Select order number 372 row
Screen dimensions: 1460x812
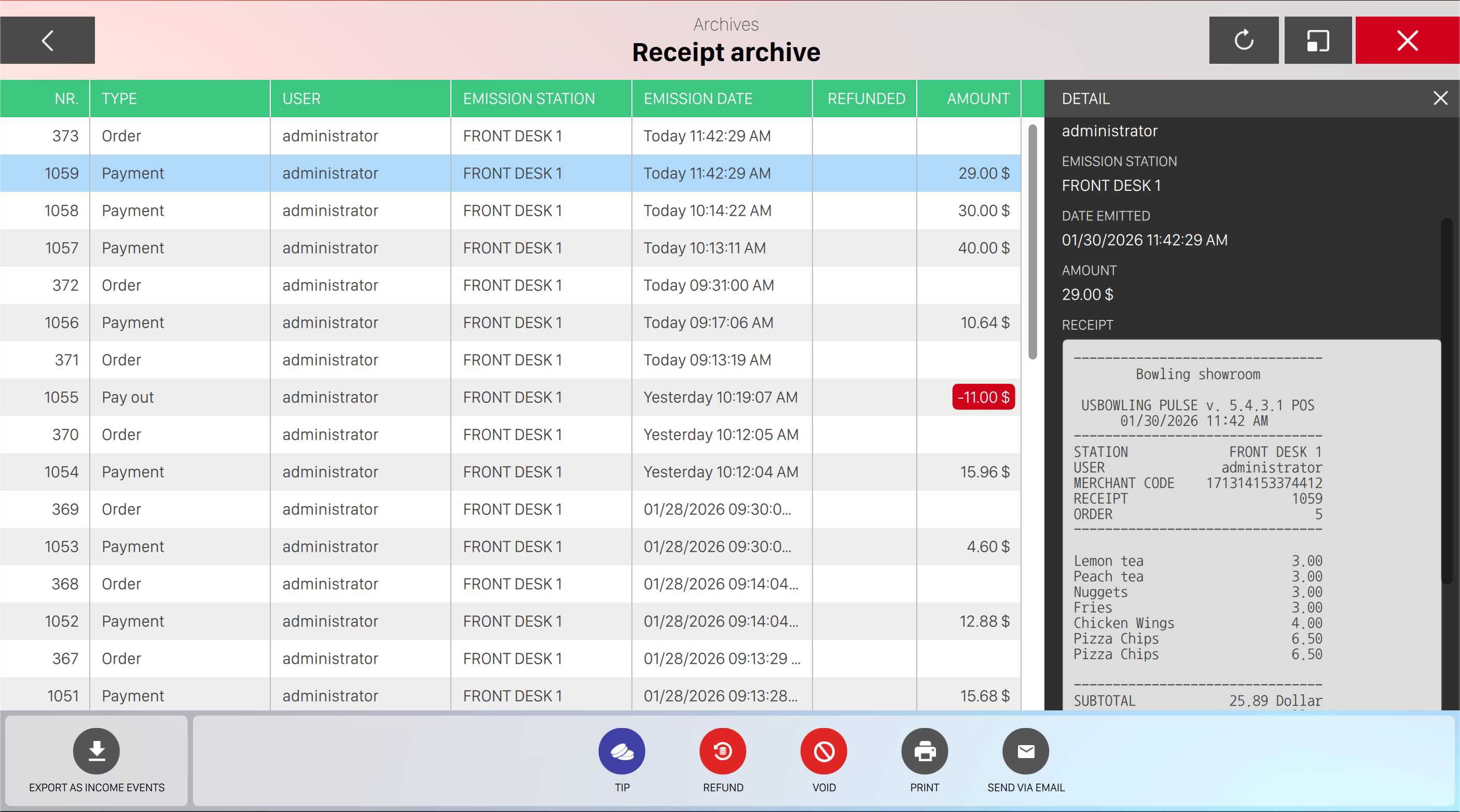(x=363, y=285)
